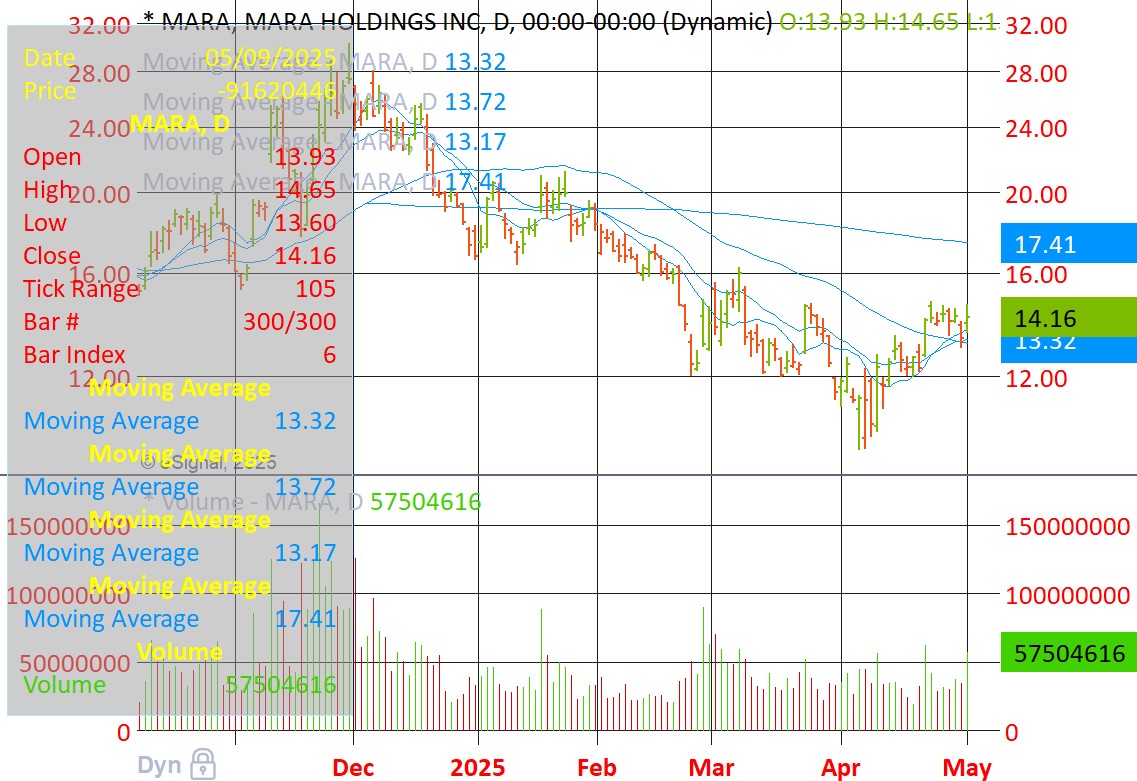Image resolution: width=1137 pixels, height=781 pixels.
Task: Click the Moving Average 13.32 row in cursor window
Action: 180,421
